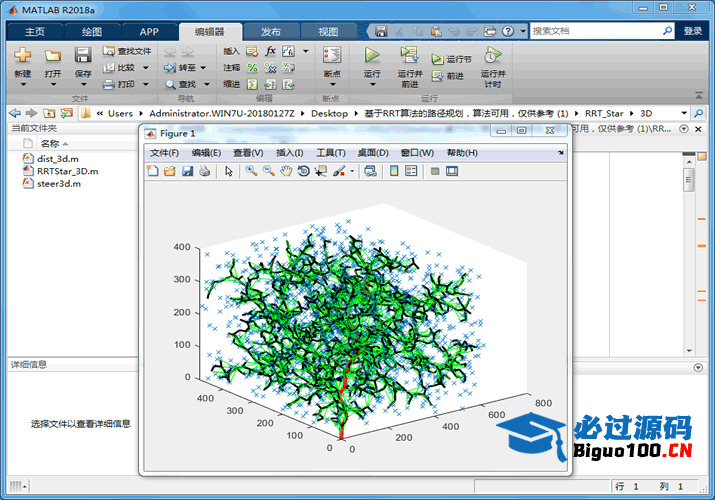Screen dimensions: 715x500
Task: Open the Tools (工具) menu in Figure window
Action: 331,153
